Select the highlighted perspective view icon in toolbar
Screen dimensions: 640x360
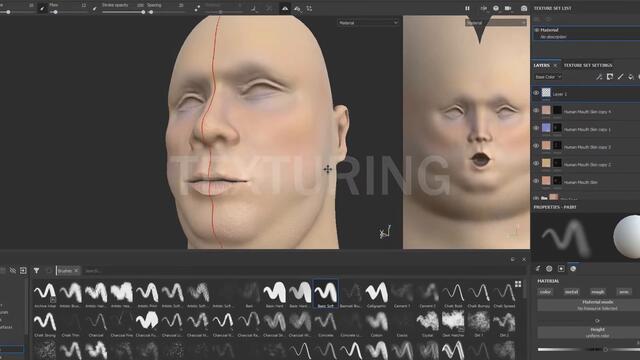point(284,9)
